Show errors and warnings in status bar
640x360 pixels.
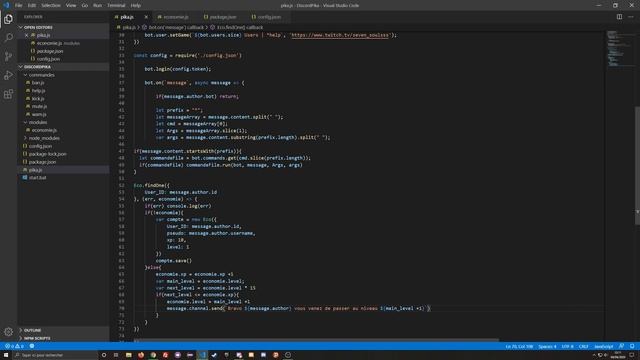click(13, 346)
